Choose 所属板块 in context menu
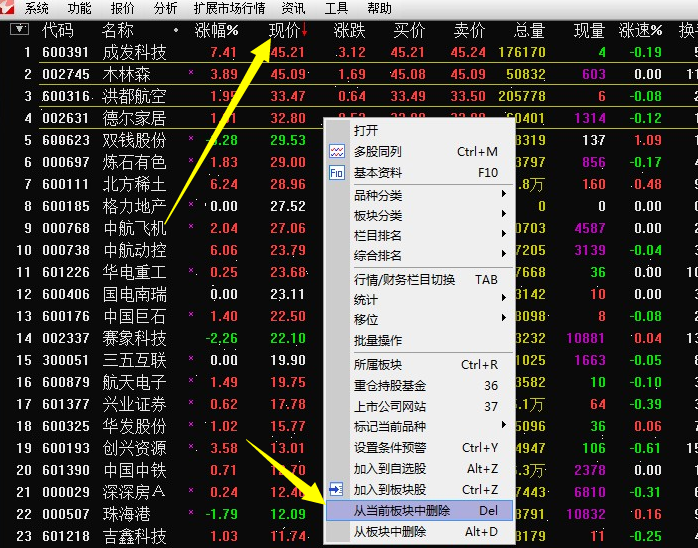The height and width of the screenshot is (548, 698). 419,364
